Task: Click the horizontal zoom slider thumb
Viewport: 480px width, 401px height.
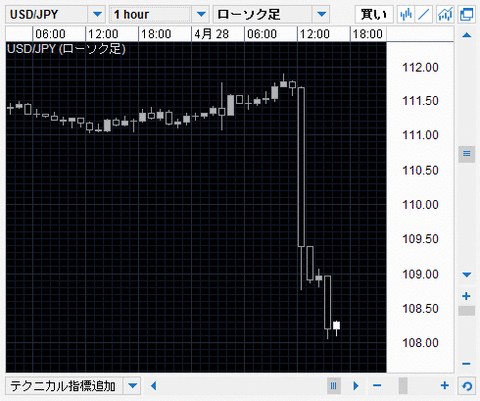Action: pos(403,386)
